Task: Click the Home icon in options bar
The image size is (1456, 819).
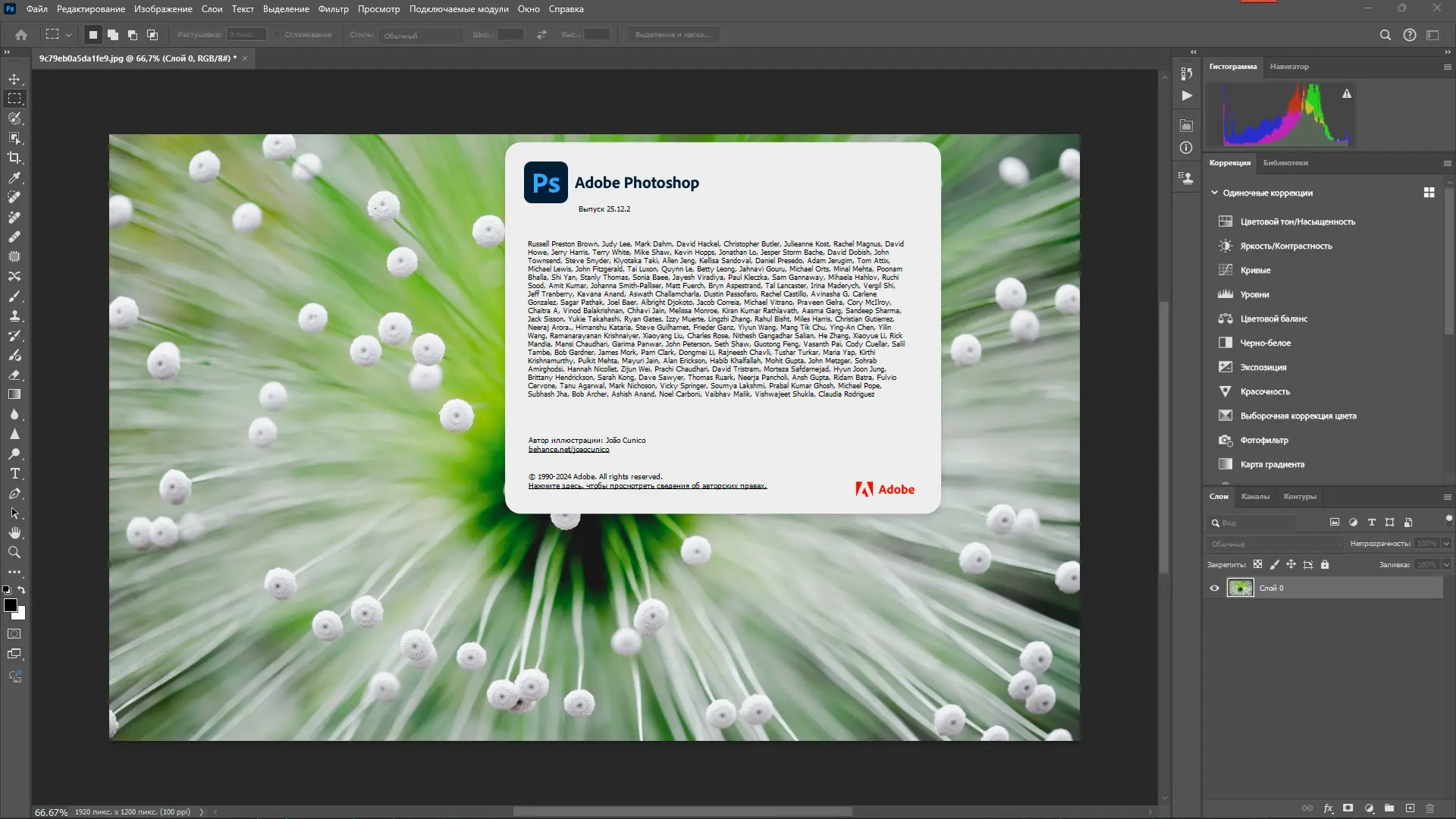Action: point(21,35)
